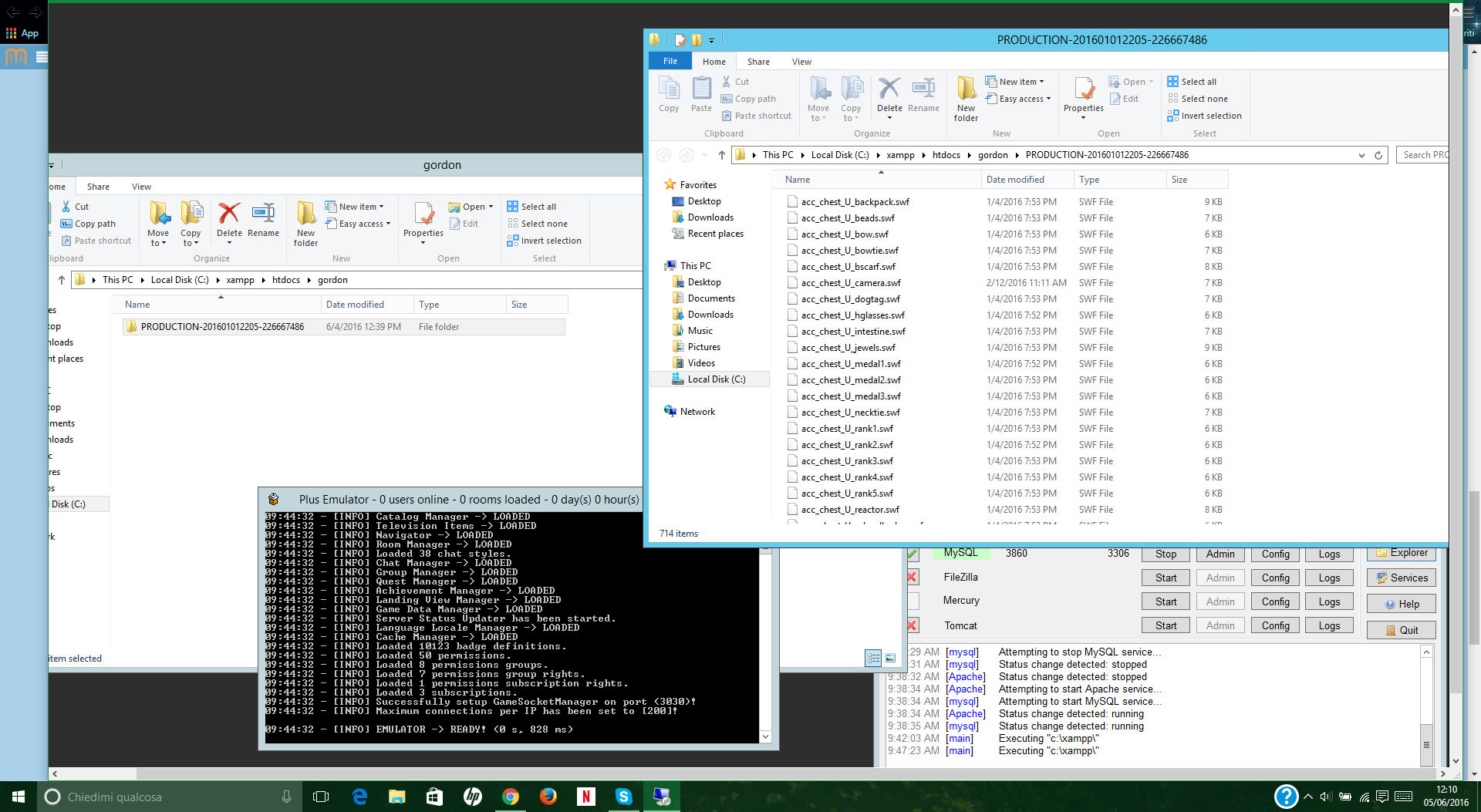This screenshot has width=1481, height=812.
Task: Toggle FileZilla service checkbox in XAMPP
Action: click(x=913, y=578)
